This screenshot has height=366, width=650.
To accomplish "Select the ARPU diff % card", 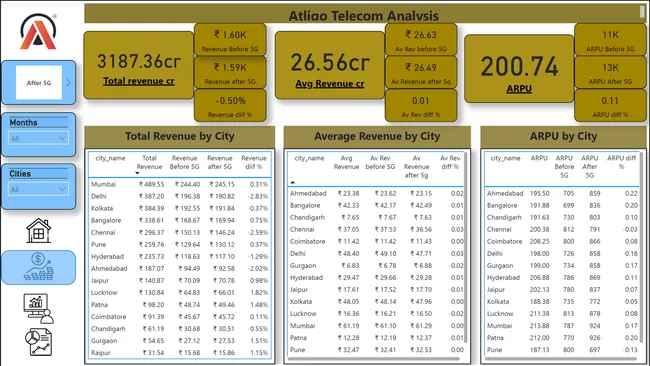I will point(610,105).
